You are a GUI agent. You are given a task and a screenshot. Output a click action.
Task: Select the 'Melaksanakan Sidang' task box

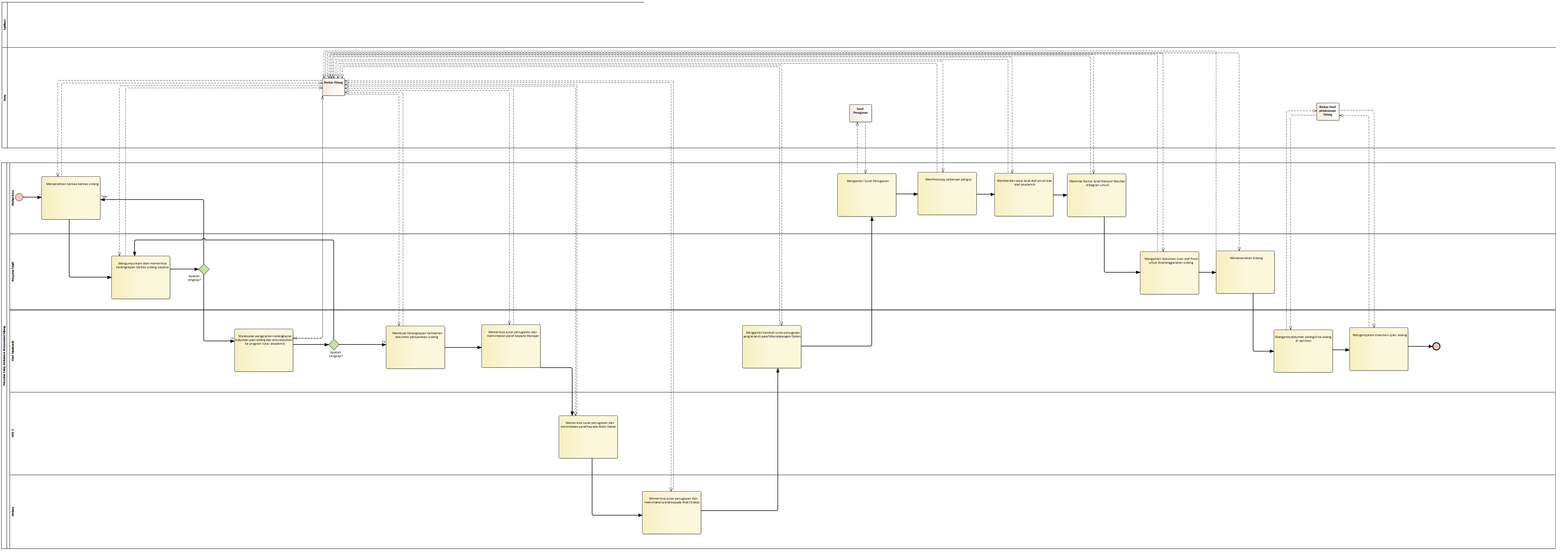coord(1245,272)
